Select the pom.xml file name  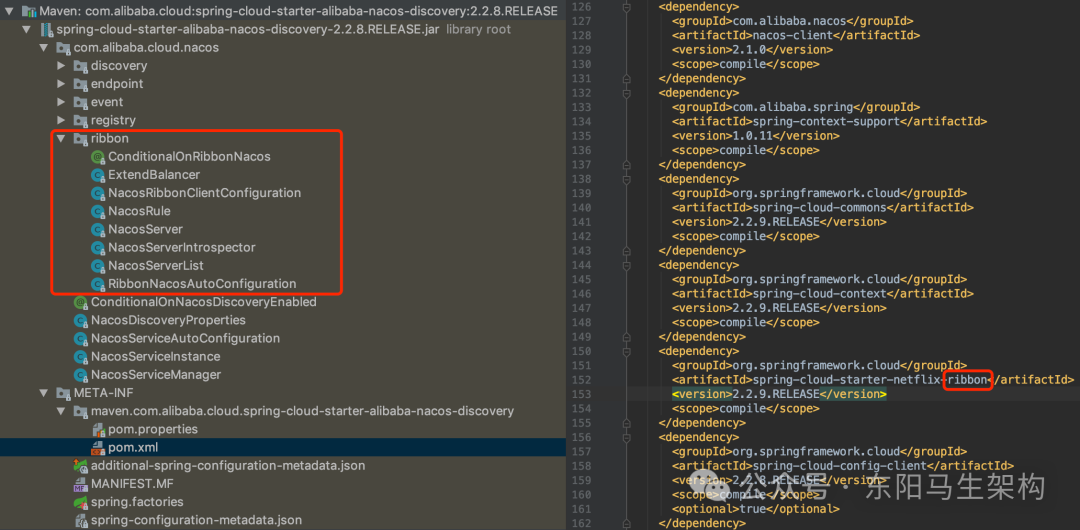click(134, 447)
